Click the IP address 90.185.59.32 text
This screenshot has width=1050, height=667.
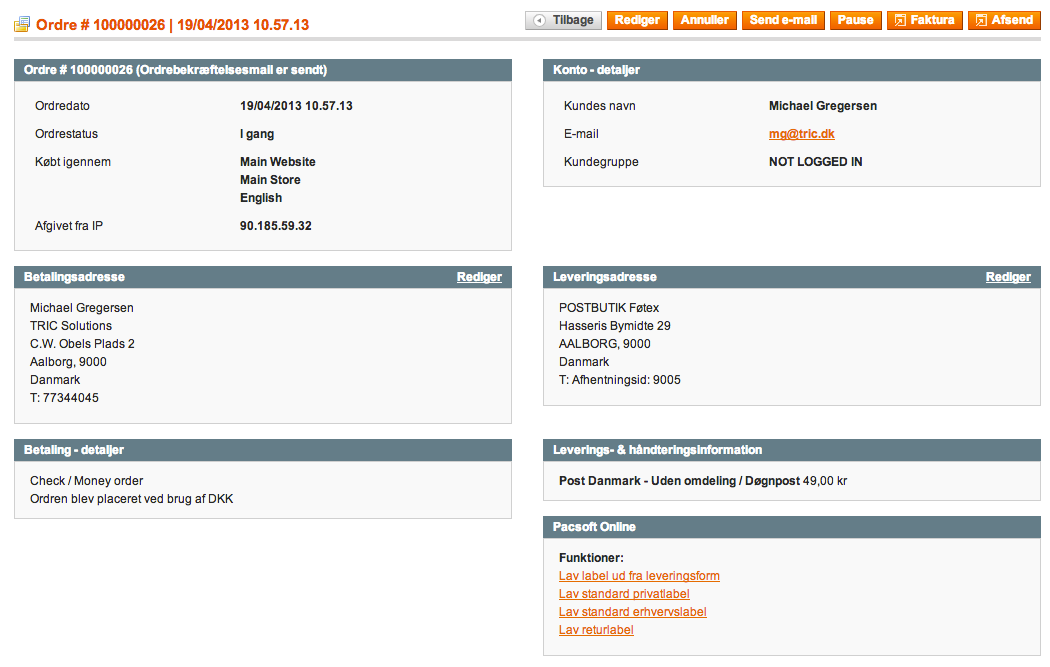(x=276, y=226)
